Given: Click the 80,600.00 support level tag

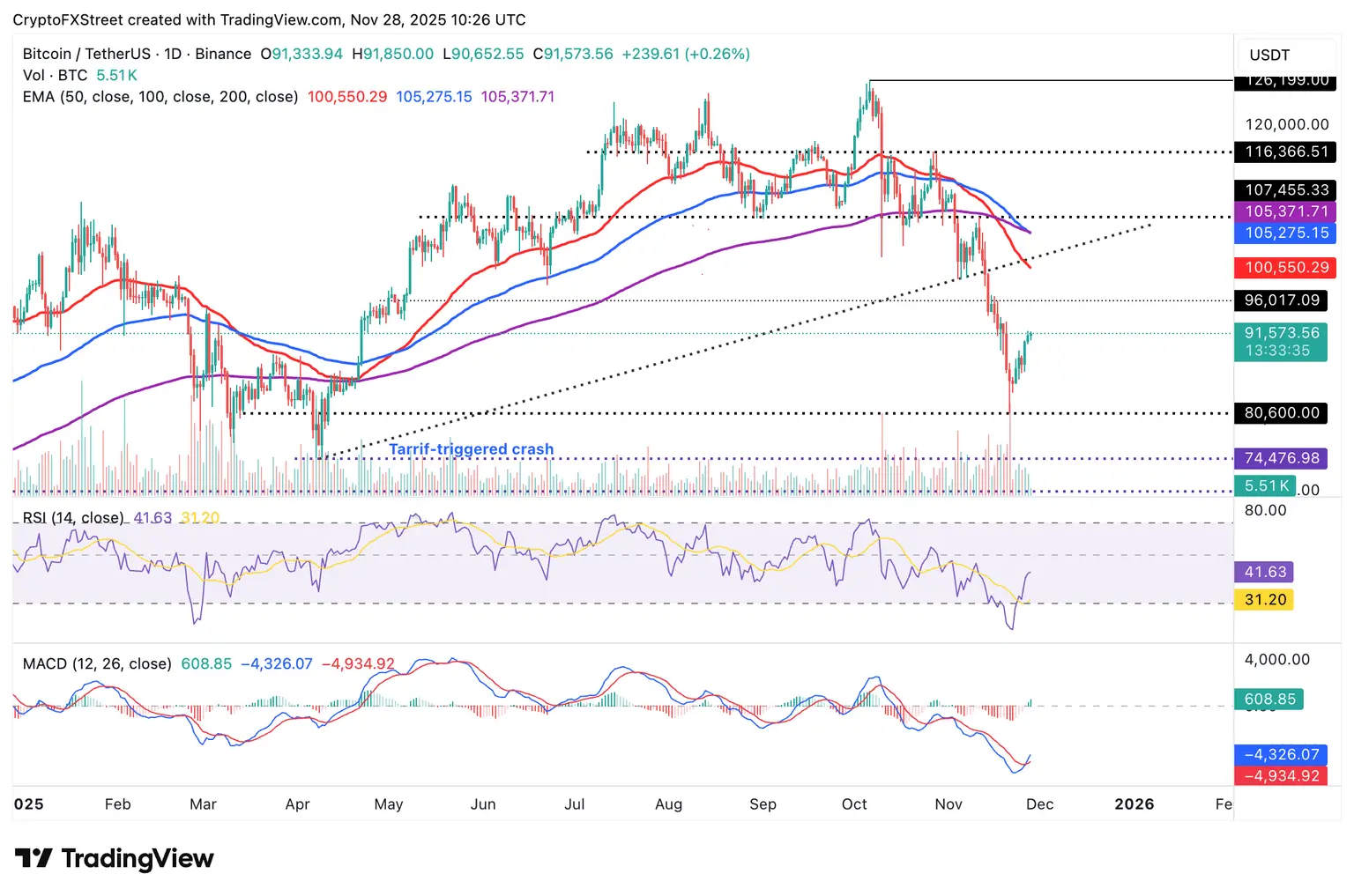Looking at the screenshot, I should point(1281,412).
